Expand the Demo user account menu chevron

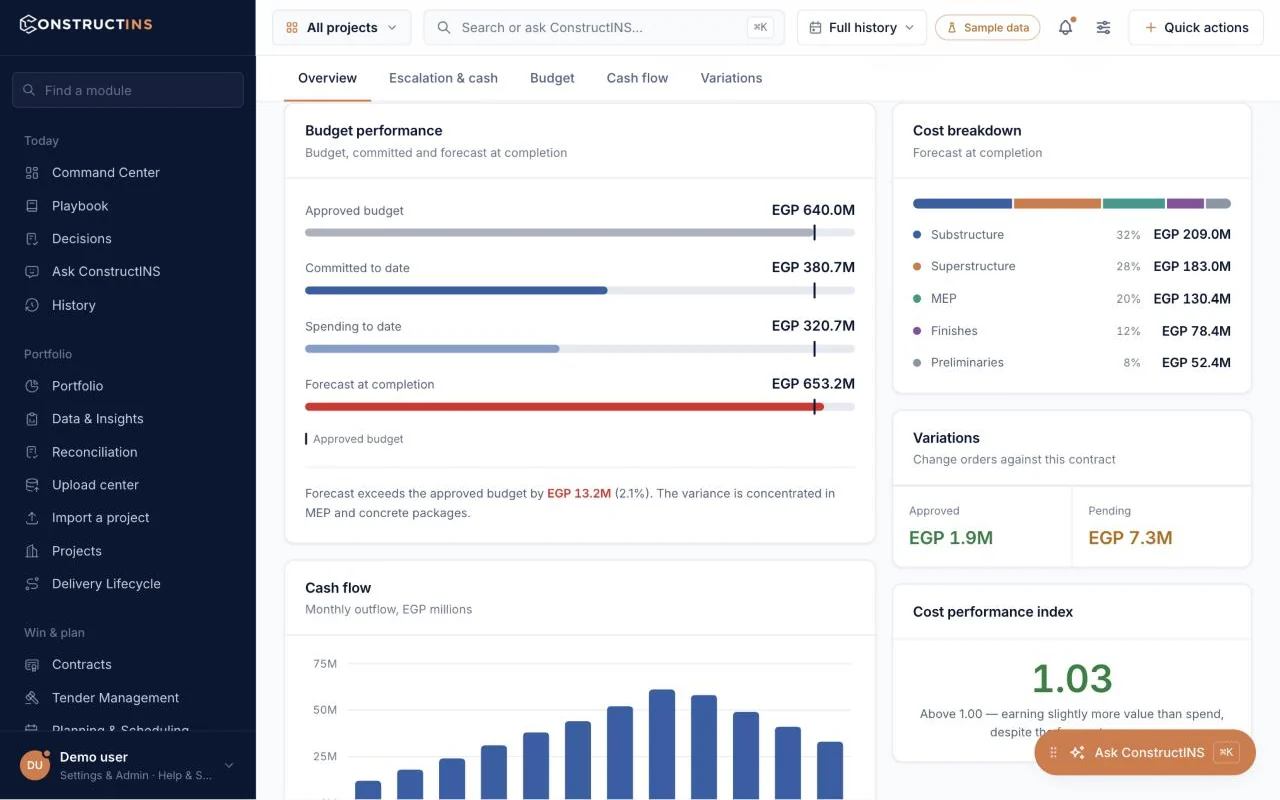(229, 766)
